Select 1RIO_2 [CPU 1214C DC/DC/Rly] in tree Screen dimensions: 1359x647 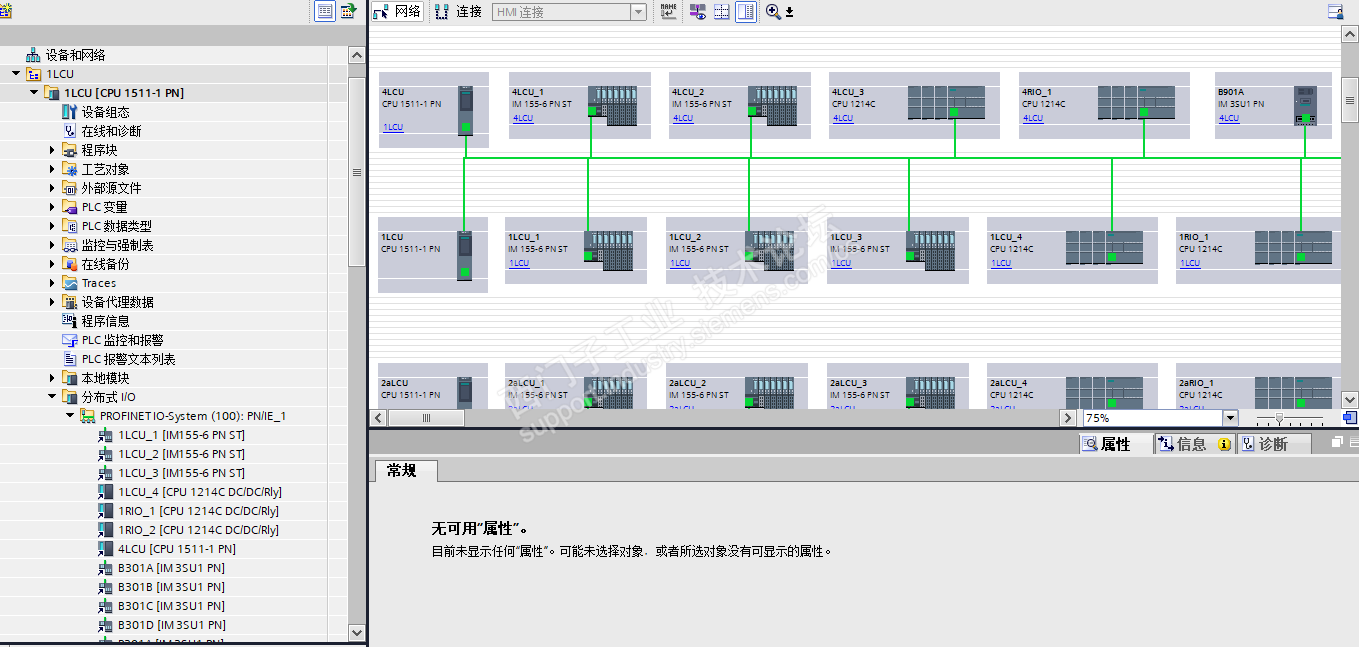pos(198,530)
